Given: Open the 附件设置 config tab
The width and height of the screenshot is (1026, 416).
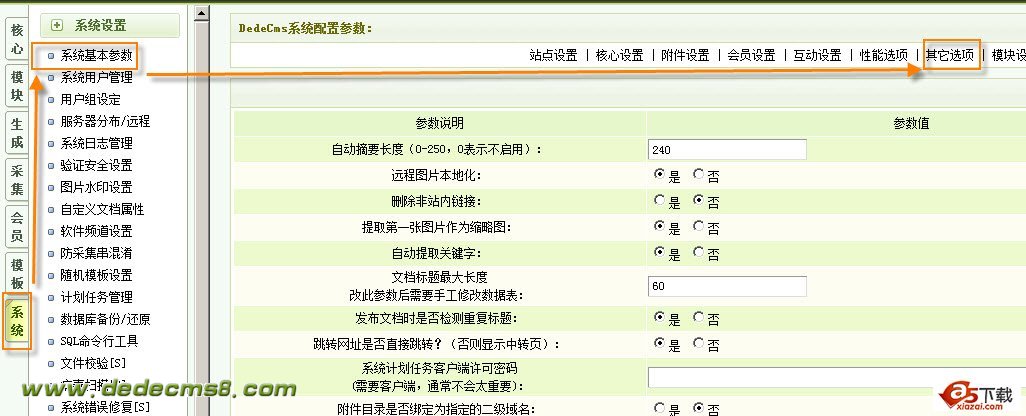Looking at the screenshot, I should [x=685, y=55].
